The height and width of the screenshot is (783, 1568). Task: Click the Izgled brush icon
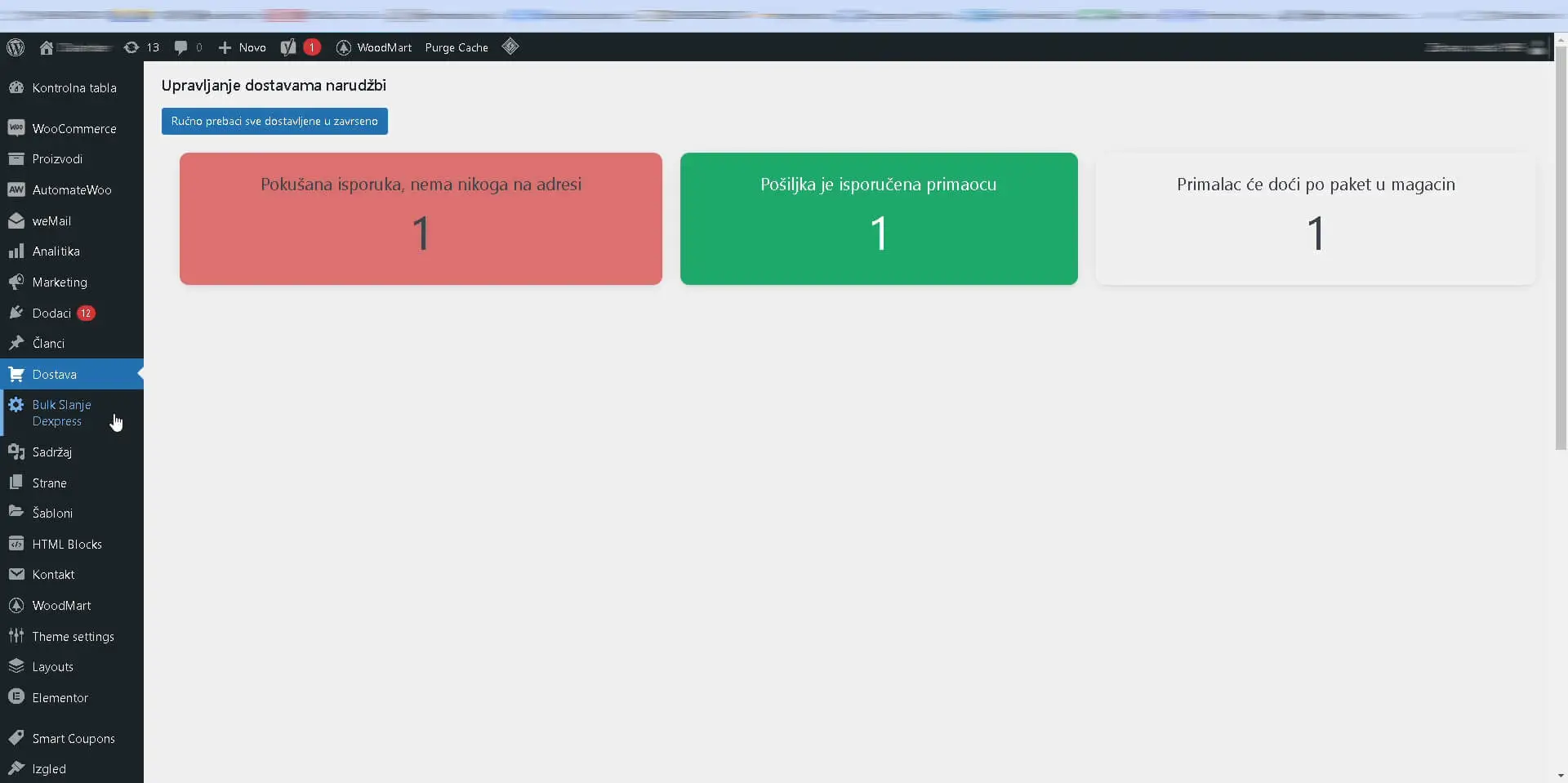16,768
